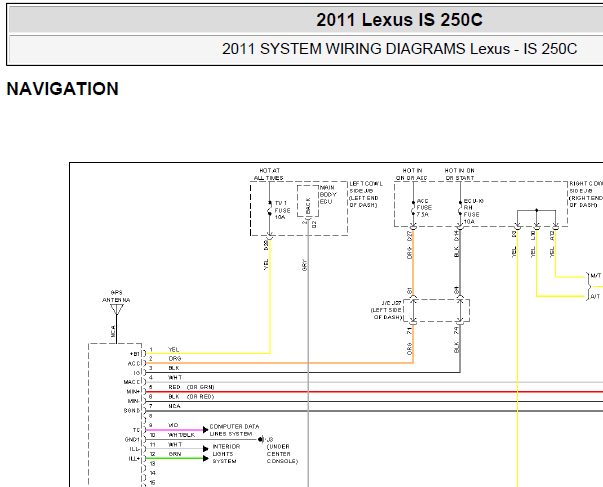Click the "2011 Lexus IS 250C" title
The height and width of the screenshot is (487, 603).
pos(399,20)
